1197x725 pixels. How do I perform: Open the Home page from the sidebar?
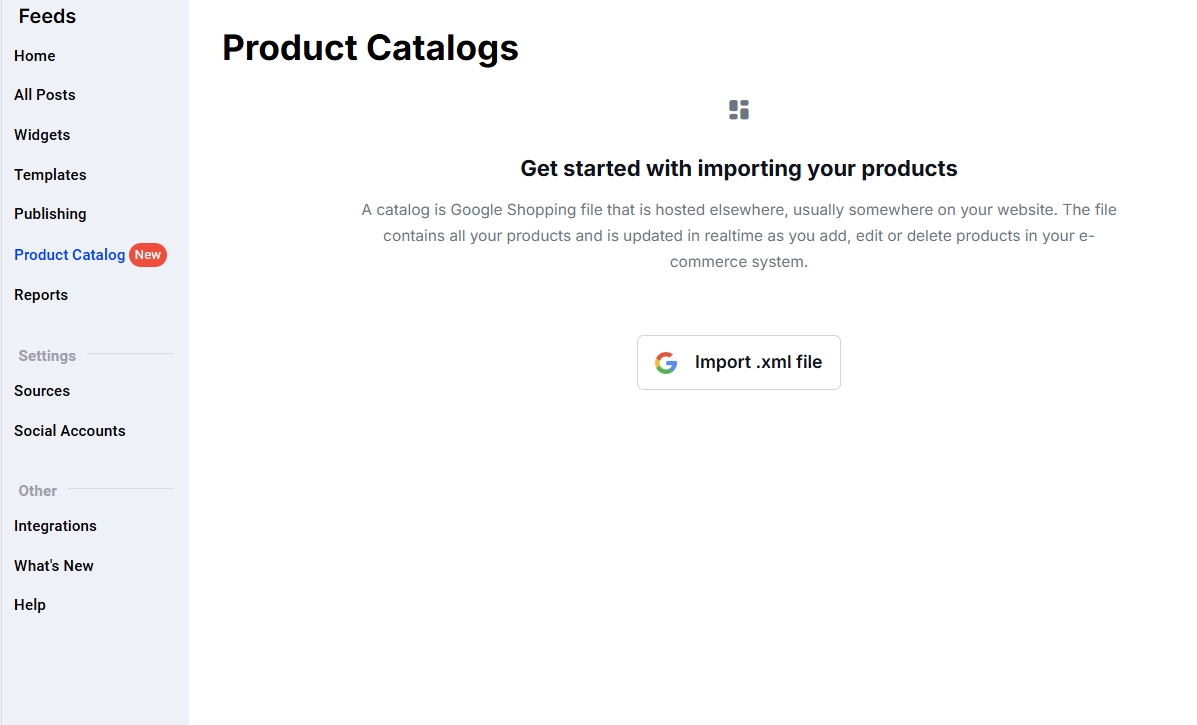click(x=35, y=56)
